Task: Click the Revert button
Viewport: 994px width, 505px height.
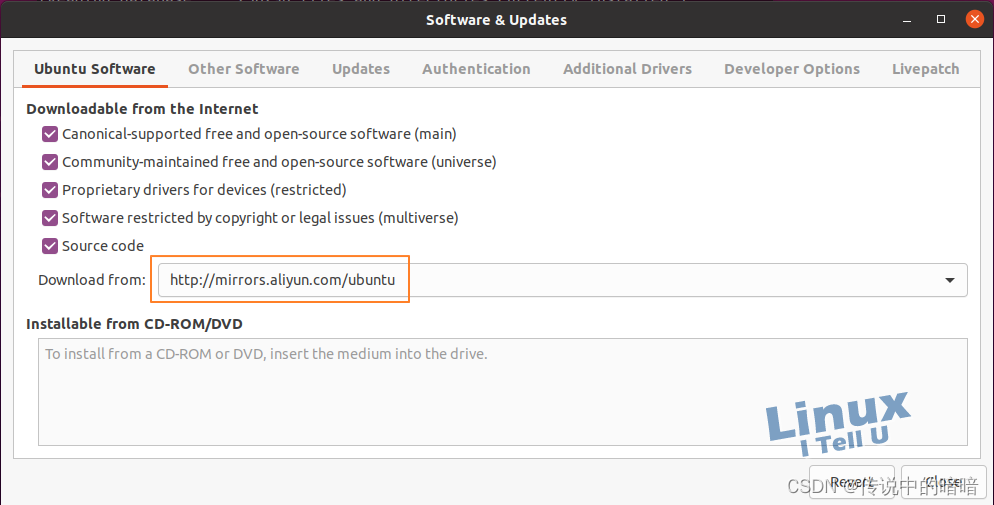Action: (851, 483)
